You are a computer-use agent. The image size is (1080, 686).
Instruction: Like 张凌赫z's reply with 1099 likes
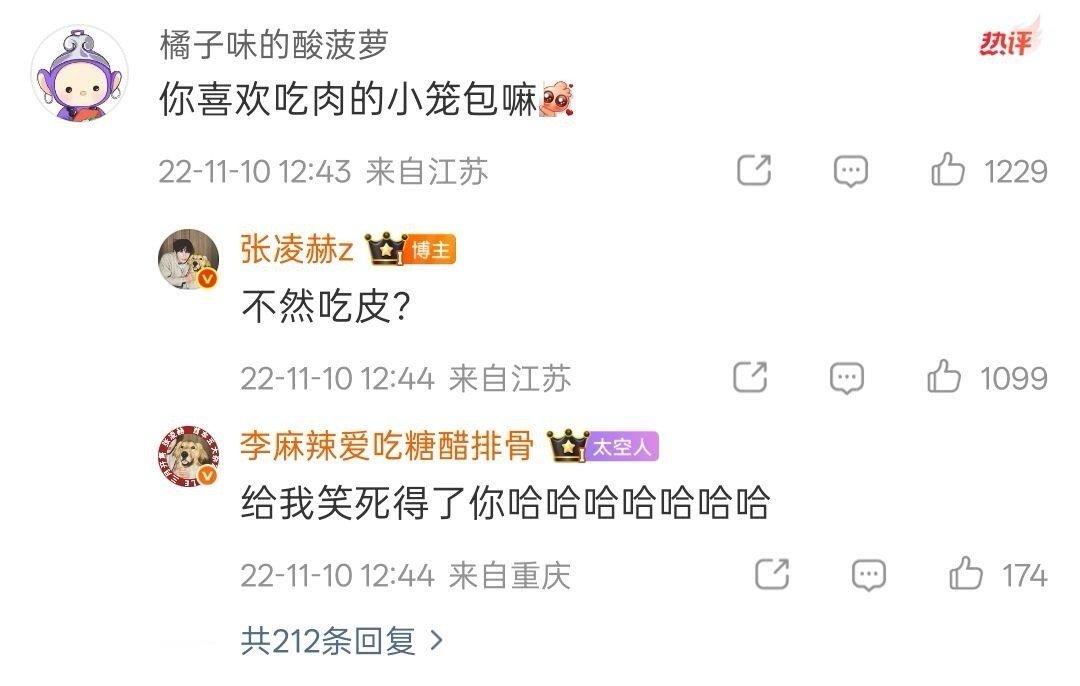click(944, 377)
